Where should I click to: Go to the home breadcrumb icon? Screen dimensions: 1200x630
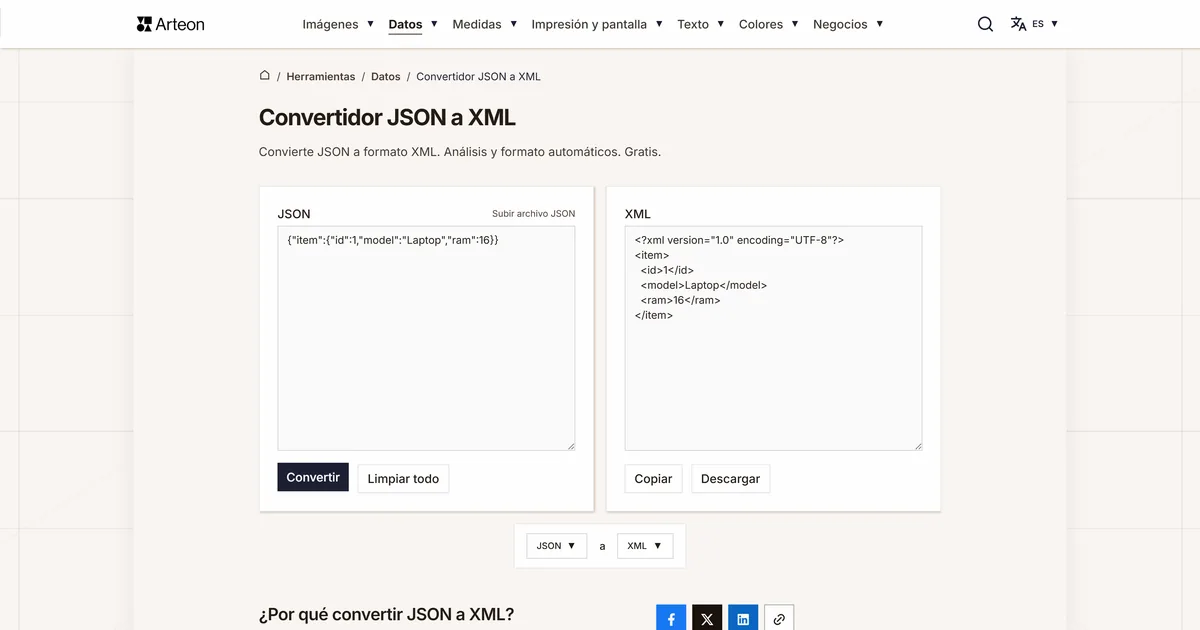click(x=265, y=76)
